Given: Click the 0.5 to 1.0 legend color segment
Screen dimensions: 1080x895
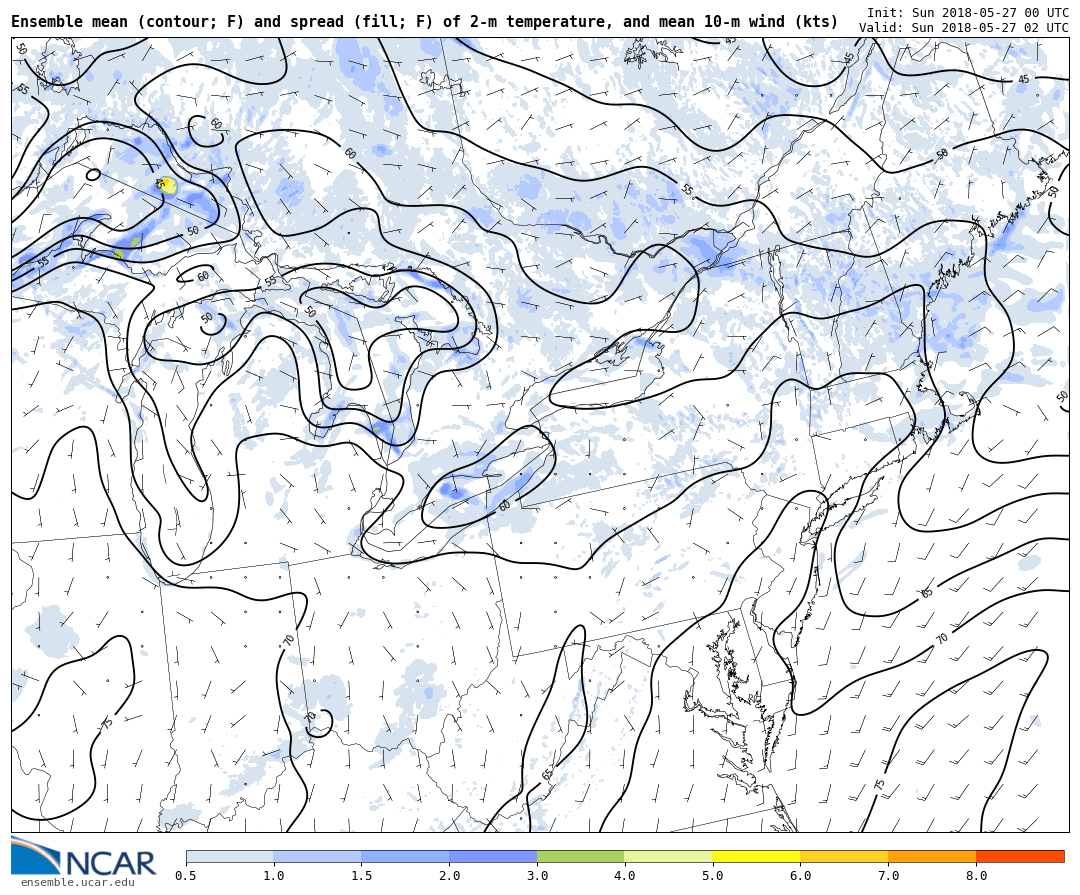Looking at the screenshot, I should point(230,856).
